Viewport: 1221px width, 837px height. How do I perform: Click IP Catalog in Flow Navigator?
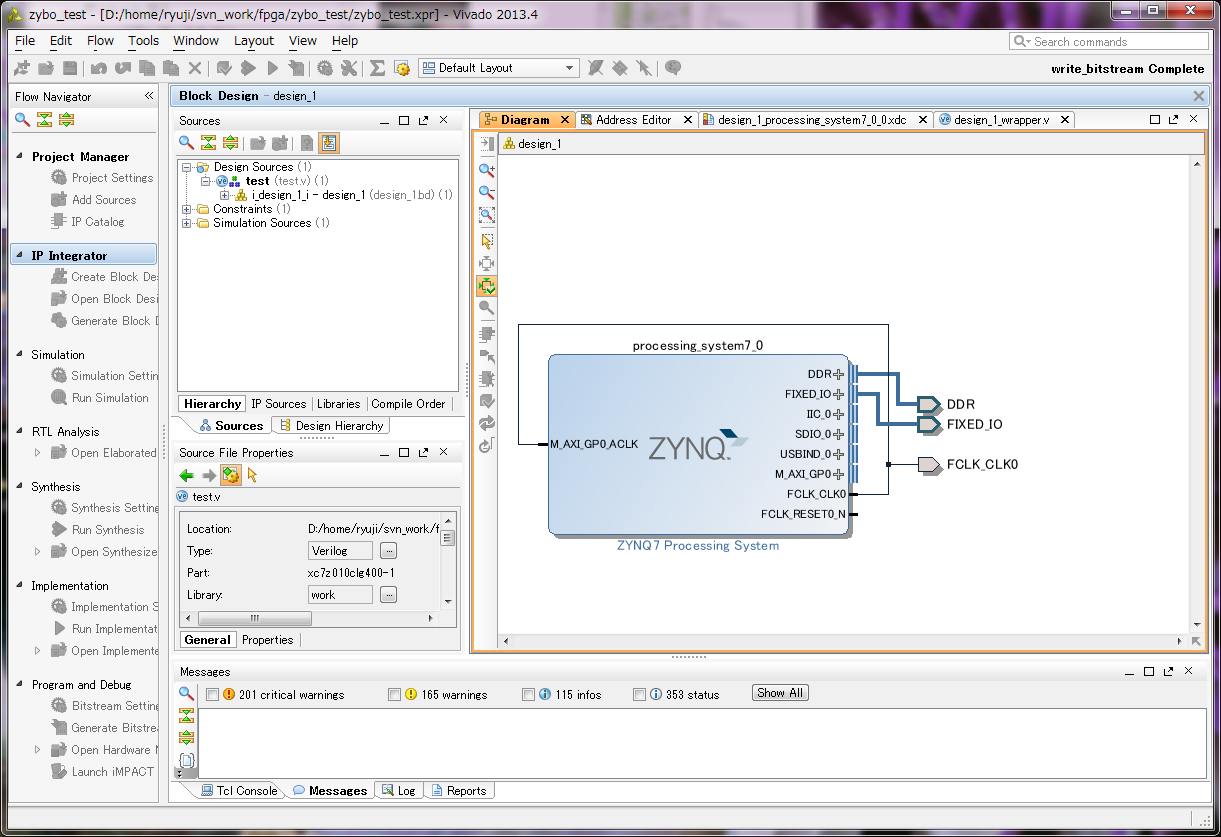(x=88, y=222)
